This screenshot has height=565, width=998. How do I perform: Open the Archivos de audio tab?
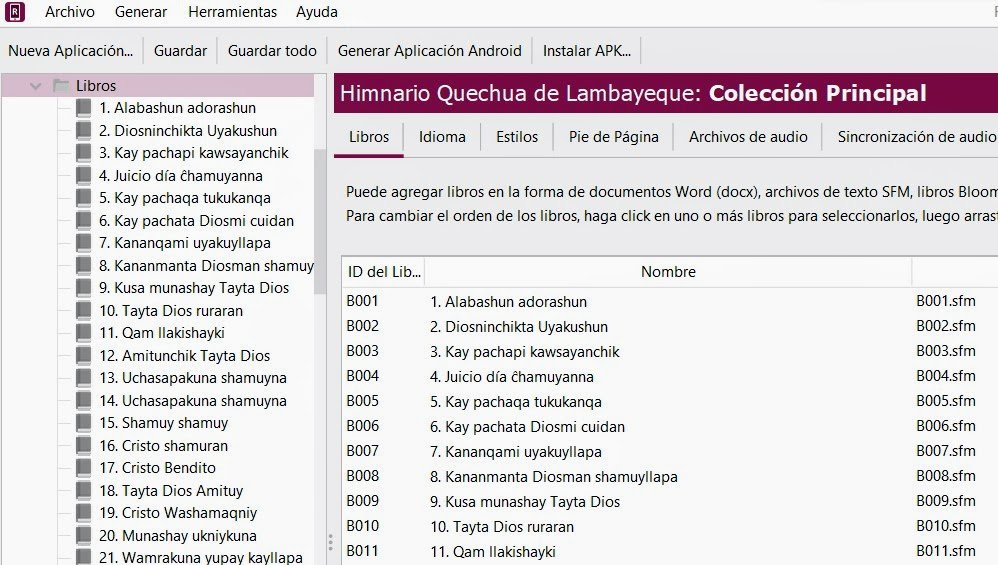(748, 137)
